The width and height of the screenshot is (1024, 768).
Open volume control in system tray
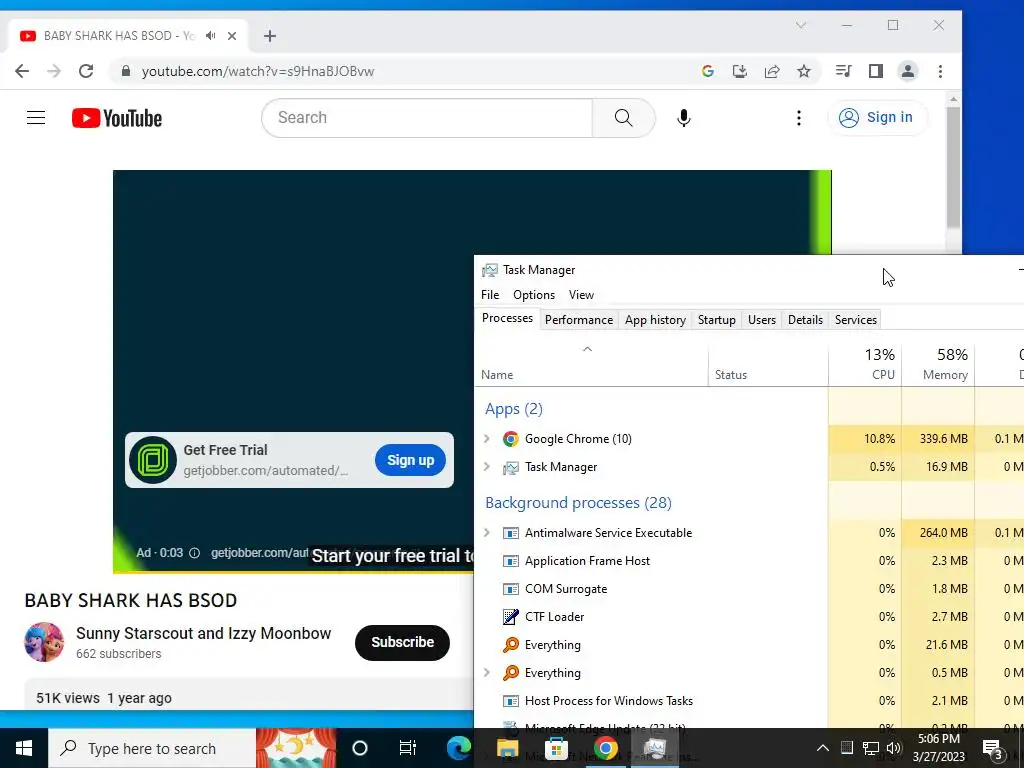[x=894, y=748]
